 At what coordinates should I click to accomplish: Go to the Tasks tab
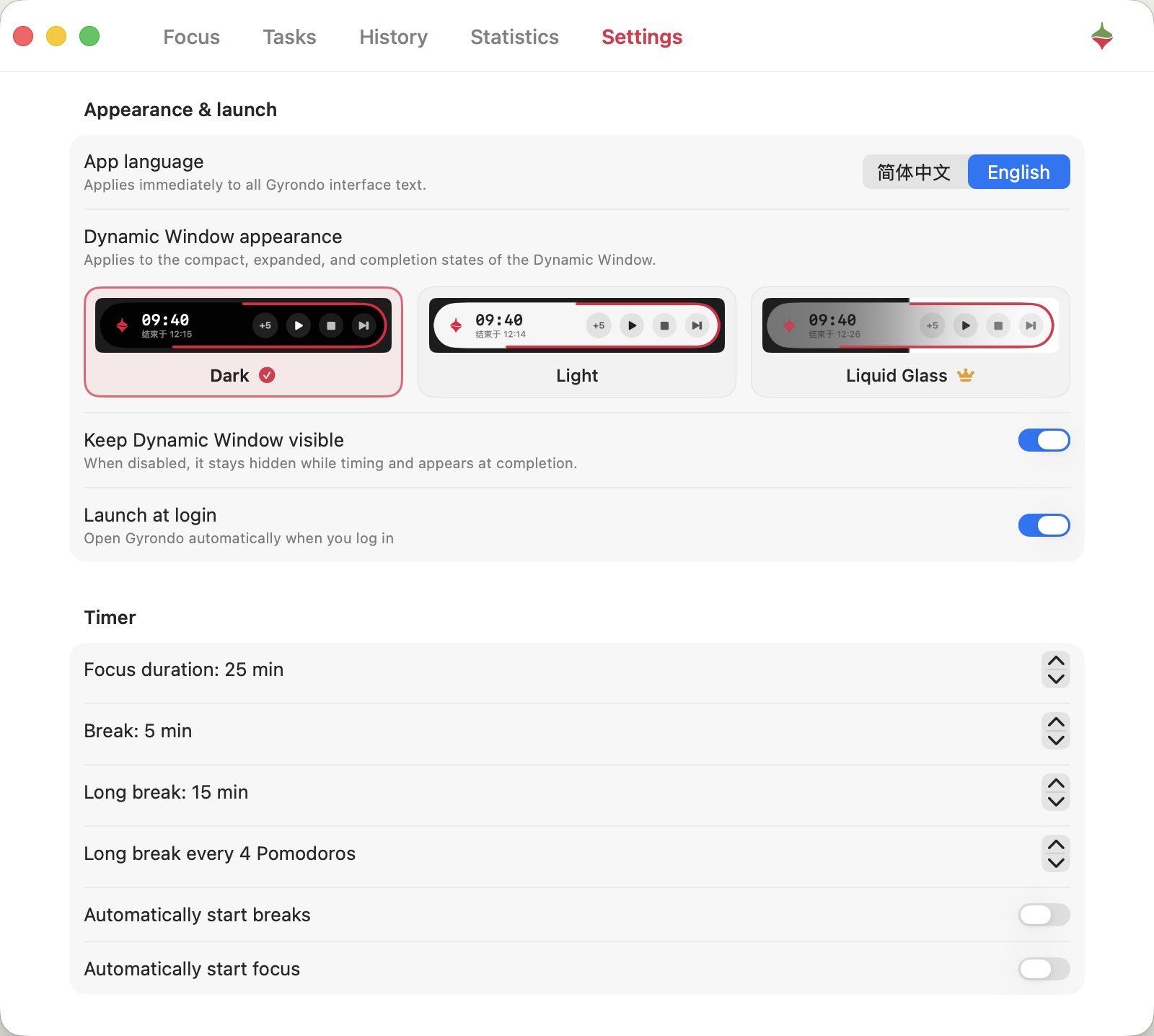pos(289,37)
